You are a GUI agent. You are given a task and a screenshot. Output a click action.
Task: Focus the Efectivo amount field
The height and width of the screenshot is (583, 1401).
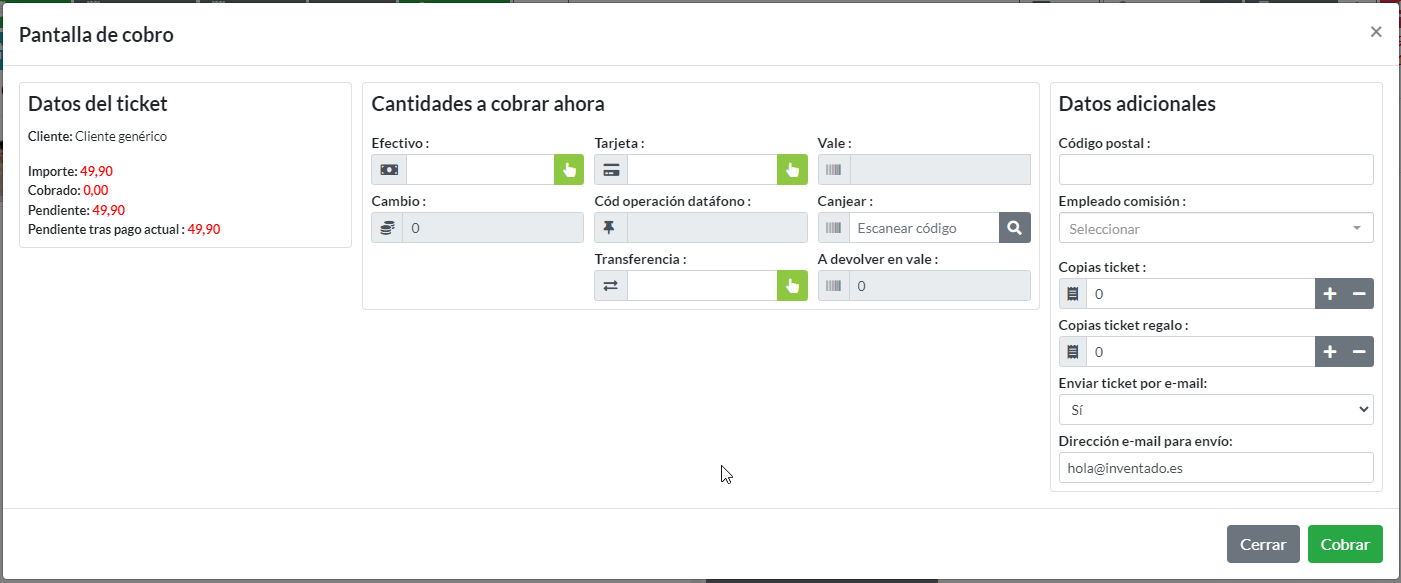[x=480, y=170]
